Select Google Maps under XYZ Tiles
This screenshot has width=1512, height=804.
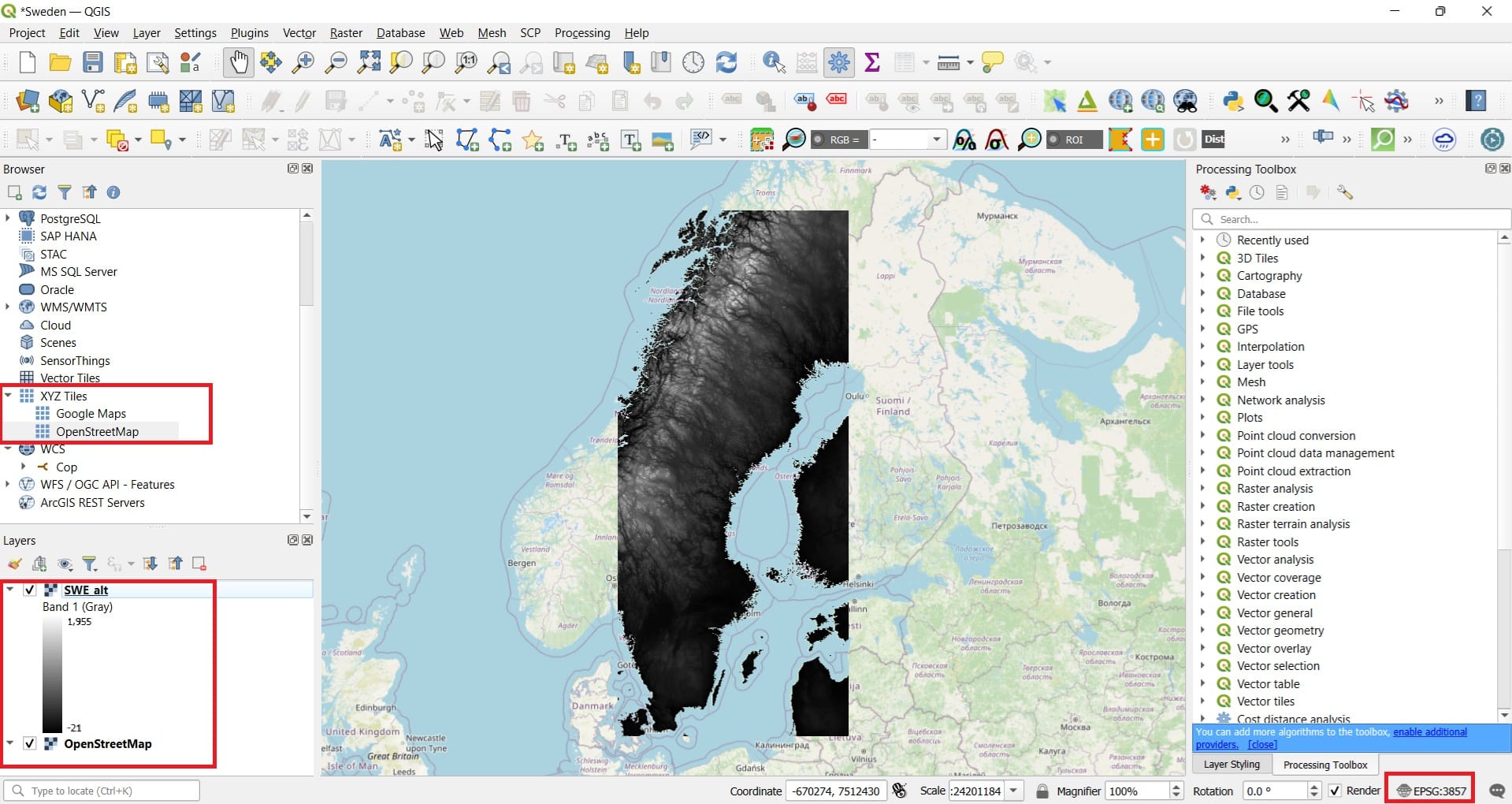tap(91, 413)
